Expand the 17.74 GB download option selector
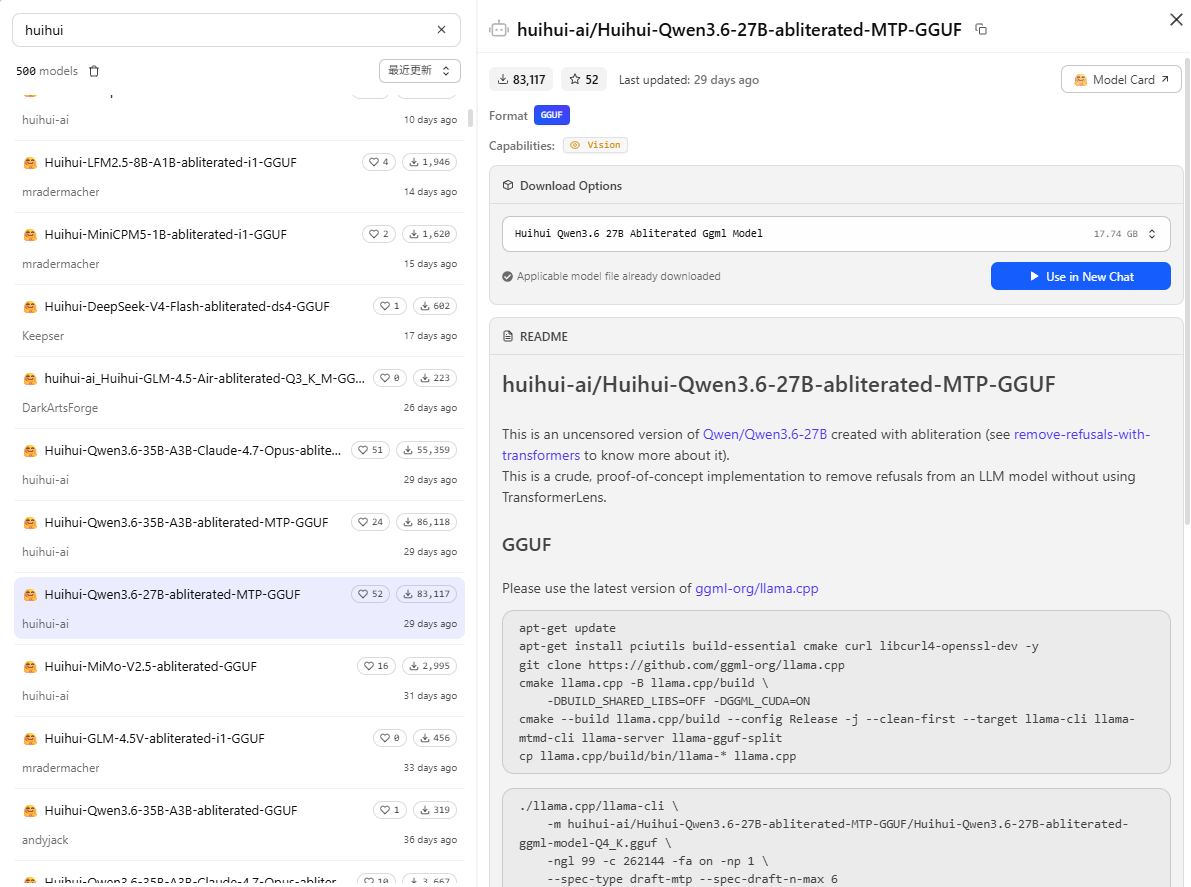1191x887 pixels. (836, 234)
